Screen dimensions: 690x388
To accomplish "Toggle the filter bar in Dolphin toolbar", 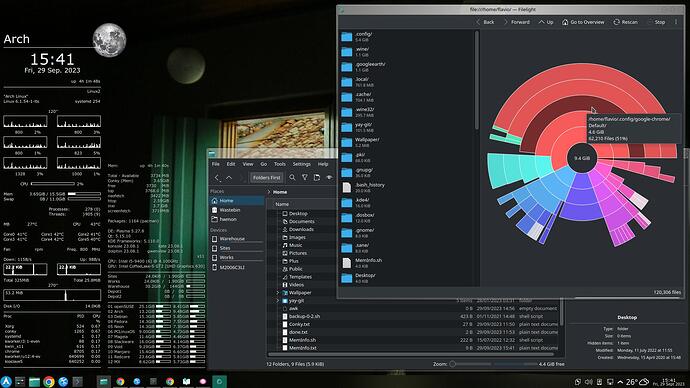I will pos(305,178).
